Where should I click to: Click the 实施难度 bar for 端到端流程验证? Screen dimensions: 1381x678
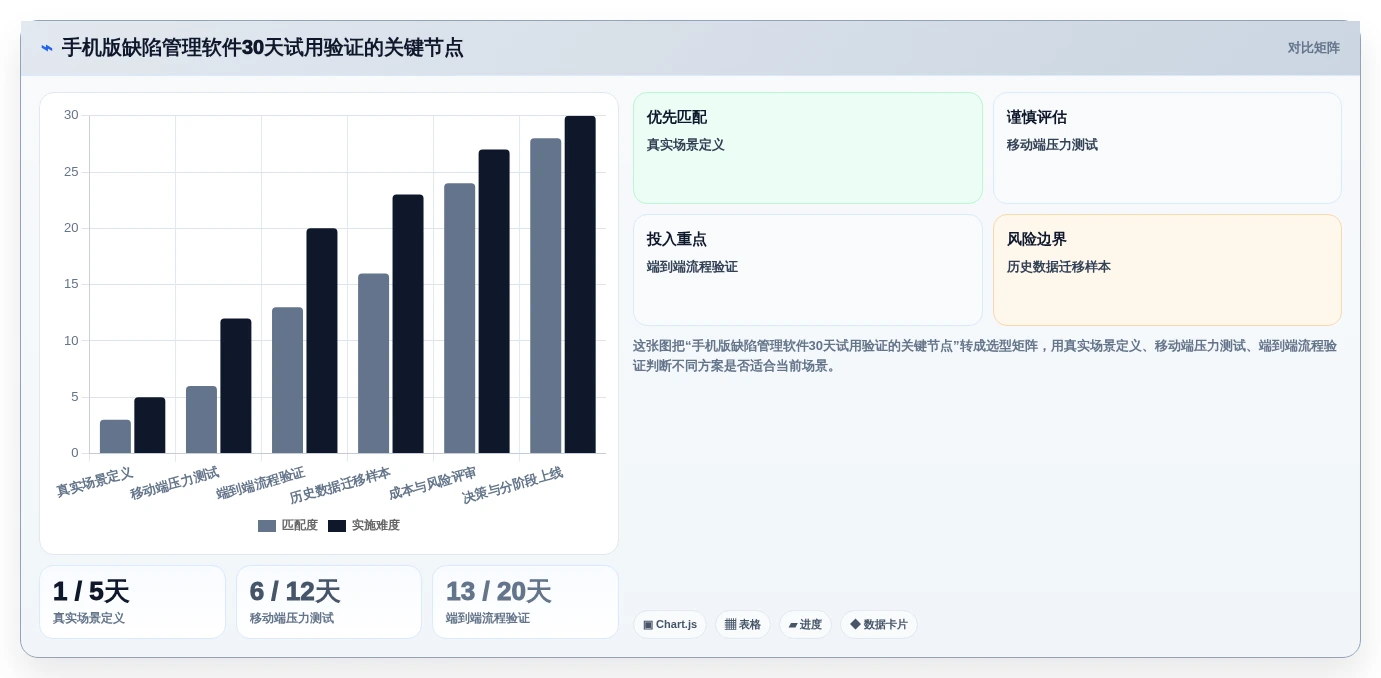click(x=322, y=341)
